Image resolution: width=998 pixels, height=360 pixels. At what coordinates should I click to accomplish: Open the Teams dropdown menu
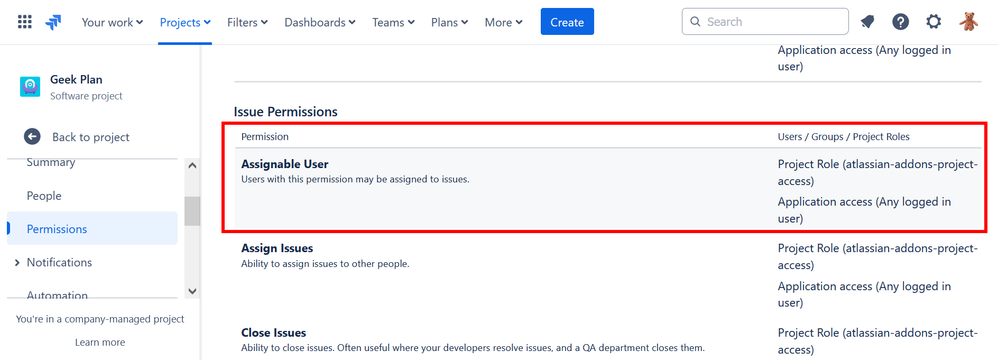[x=393, y=22]
